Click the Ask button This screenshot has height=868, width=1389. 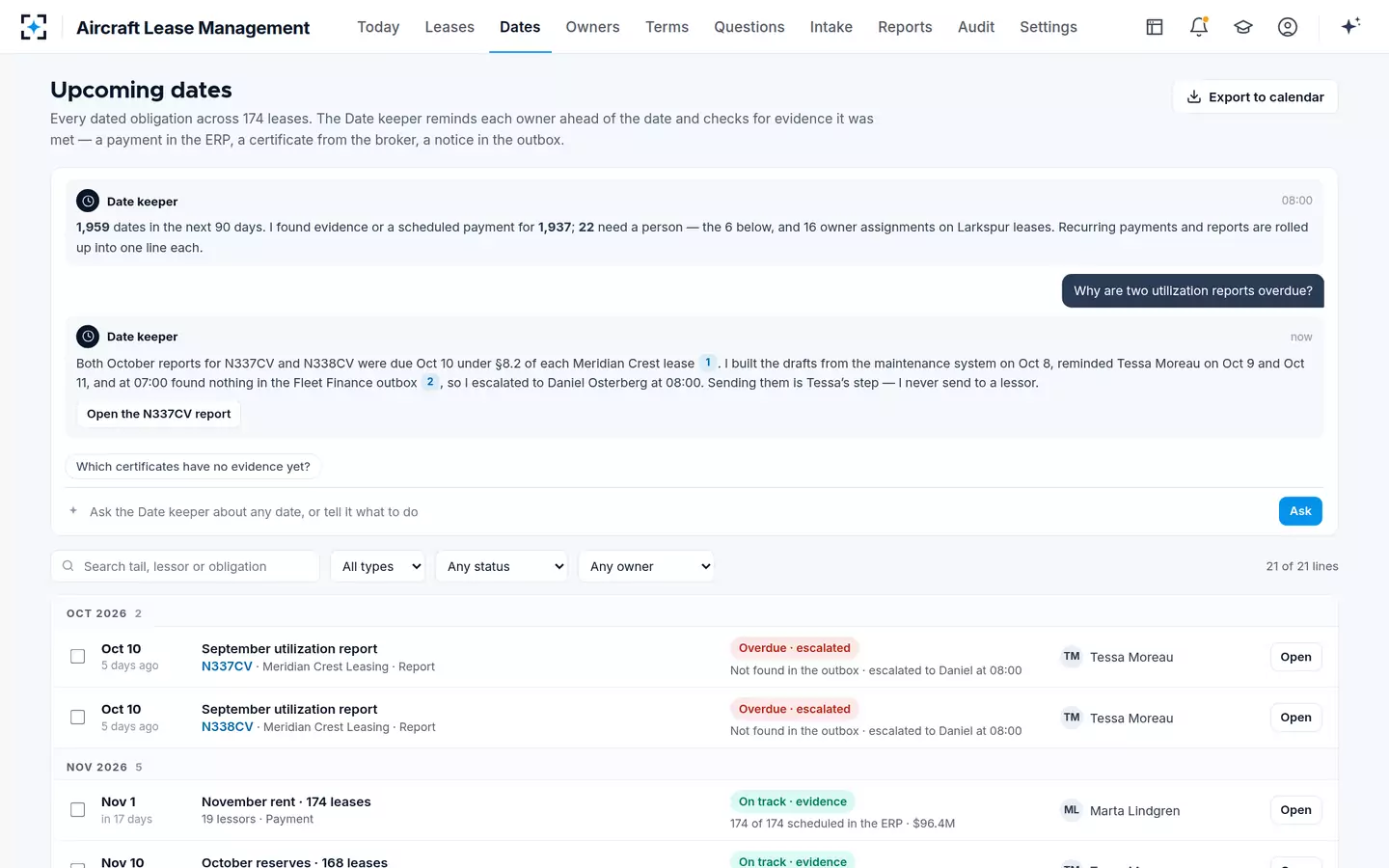point(1300,511)
